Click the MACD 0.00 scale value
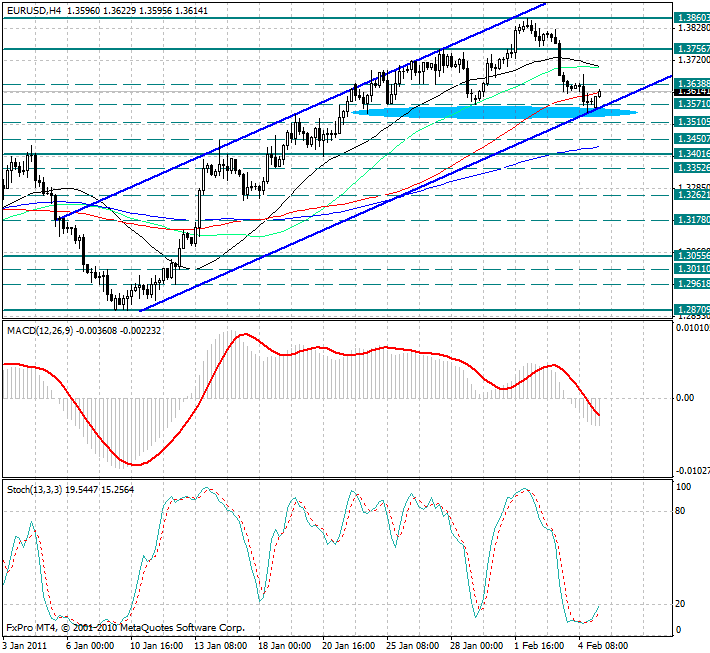This screenshot has height=653, width=710. pyautogui.click(x=685, y=398)
